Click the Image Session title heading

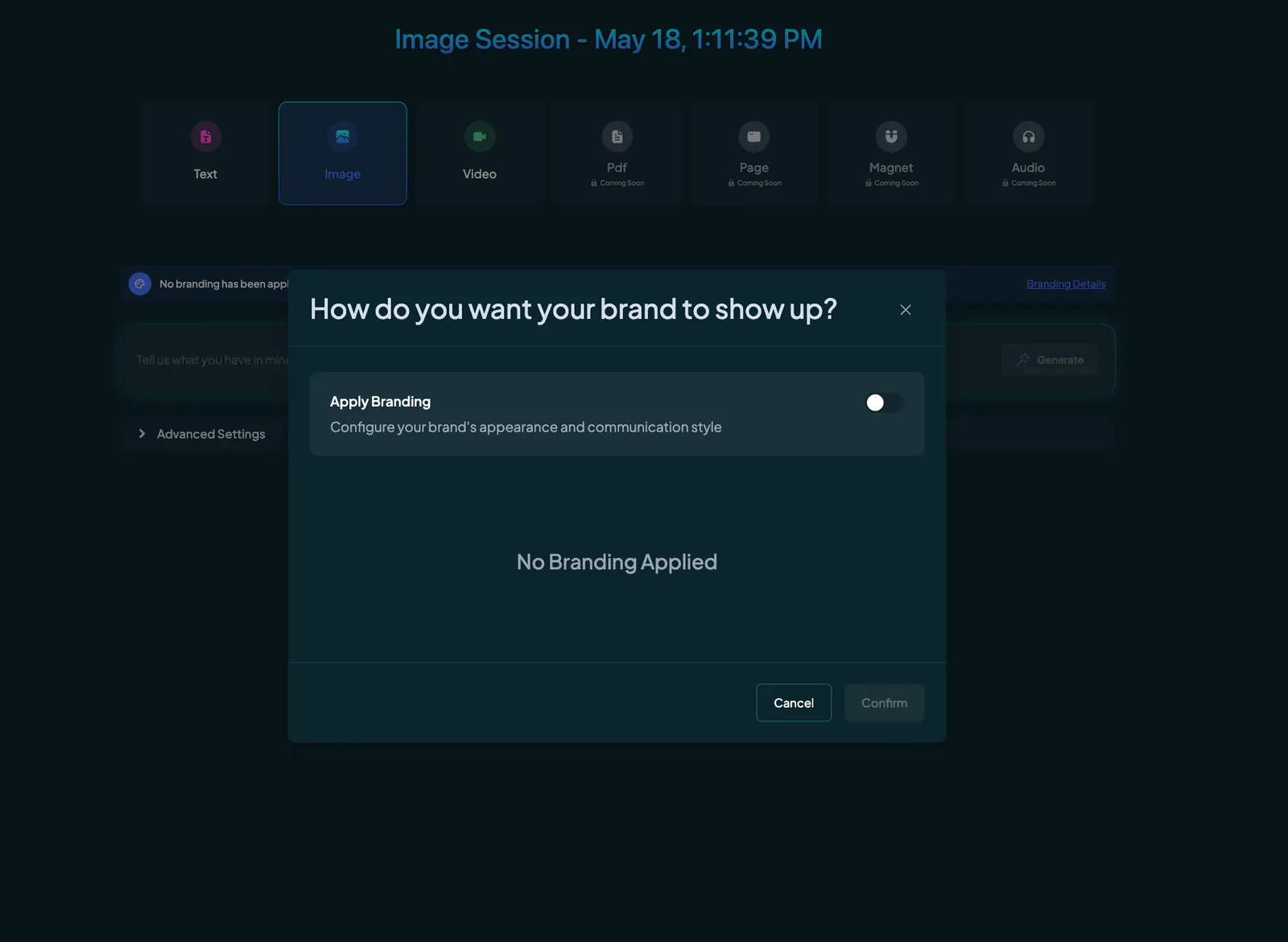click(x=609, y=39)
